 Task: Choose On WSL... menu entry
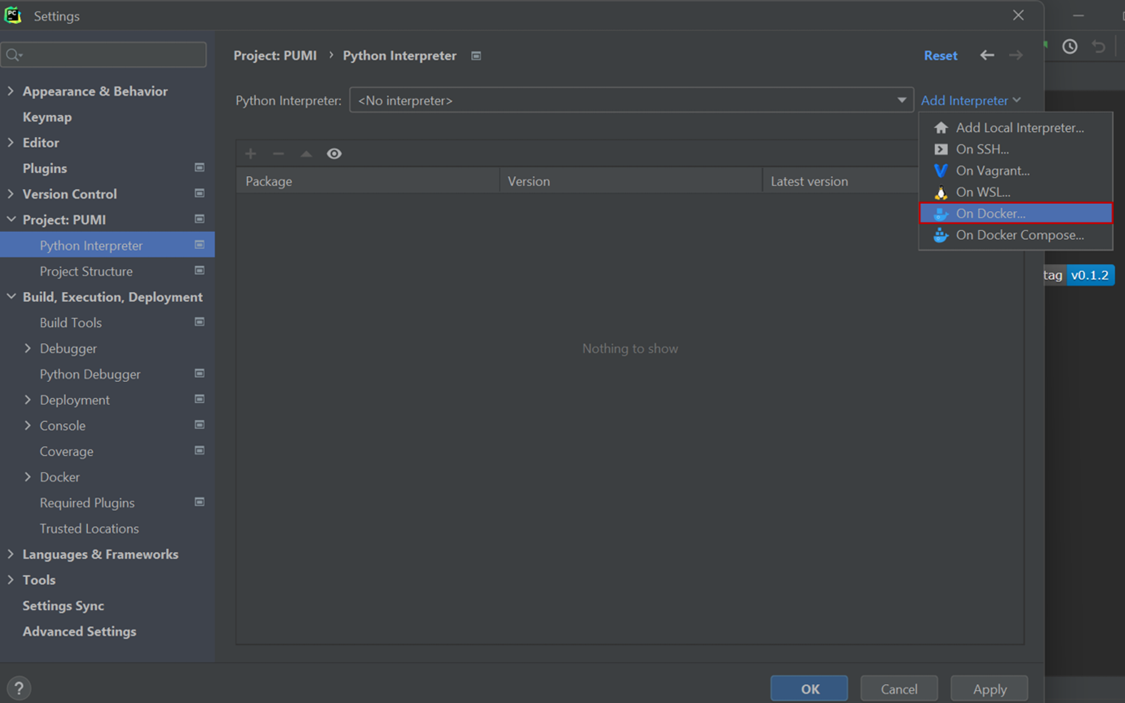[1016, 192]
